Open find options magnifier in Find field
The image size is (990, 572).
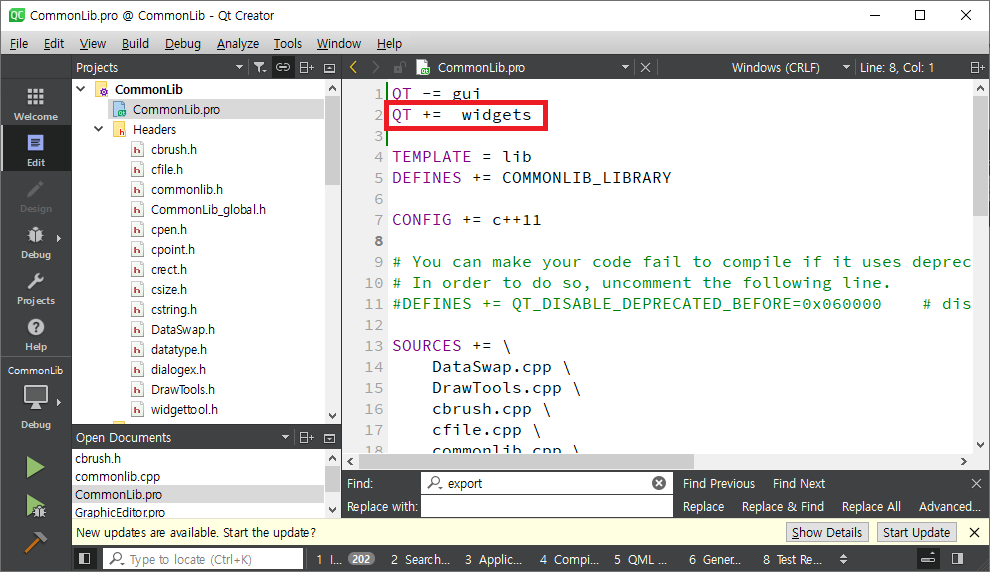pos(434,483)
